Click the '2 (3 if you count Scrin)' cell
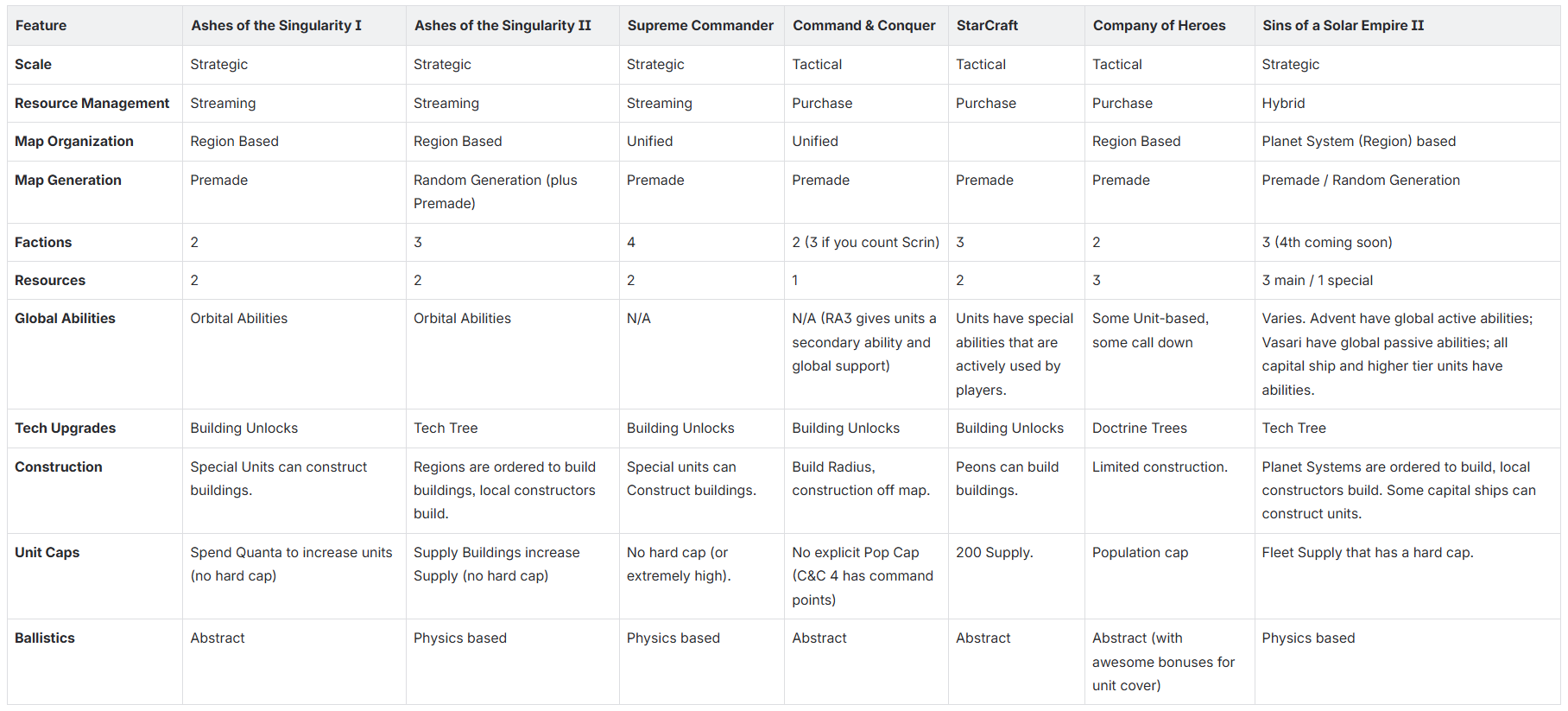 click(865, 243)
